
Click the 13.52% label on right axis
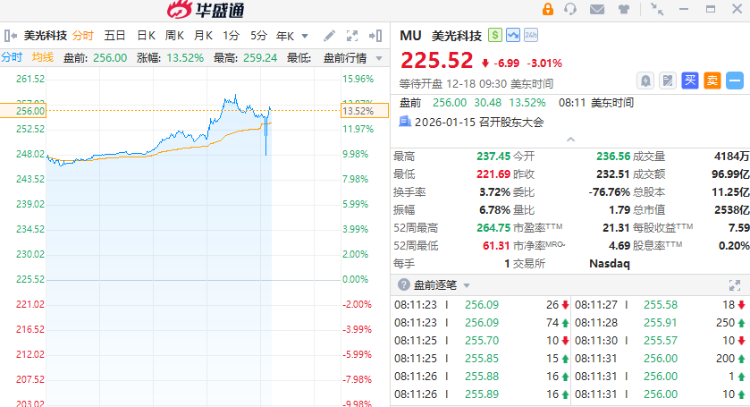pos(364,111)
